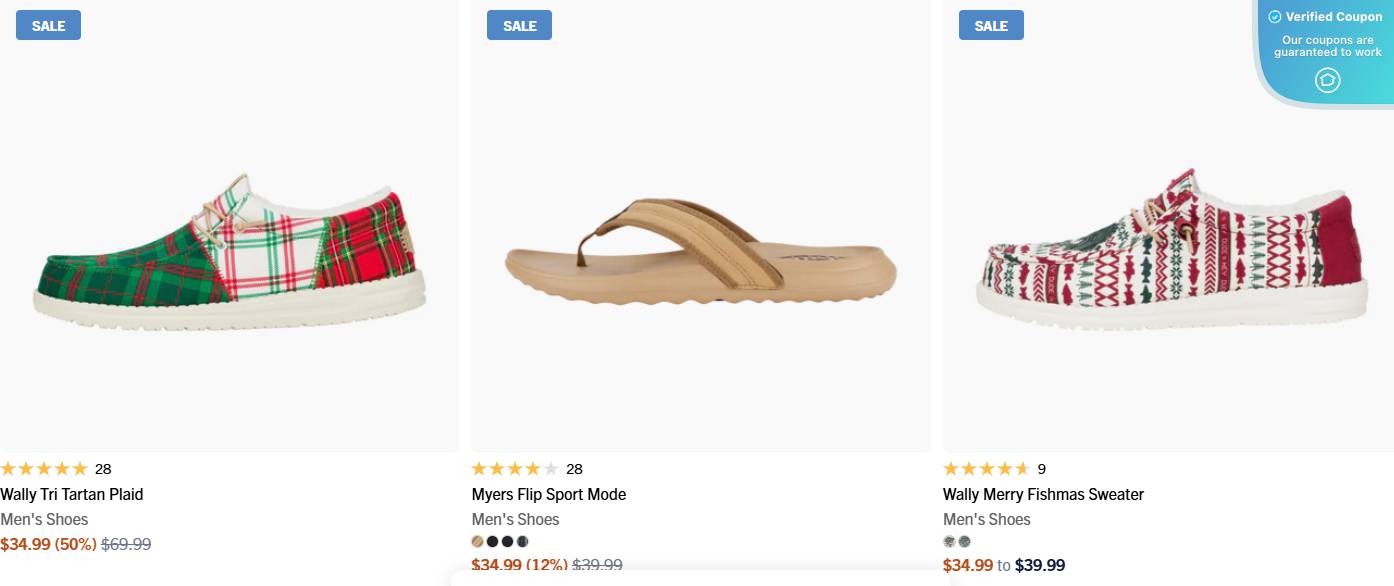The width and height of the screenshot is (1394, 586).
Task: Select the tan color swatch for Myers Flip
Action: tap(478, 541)
